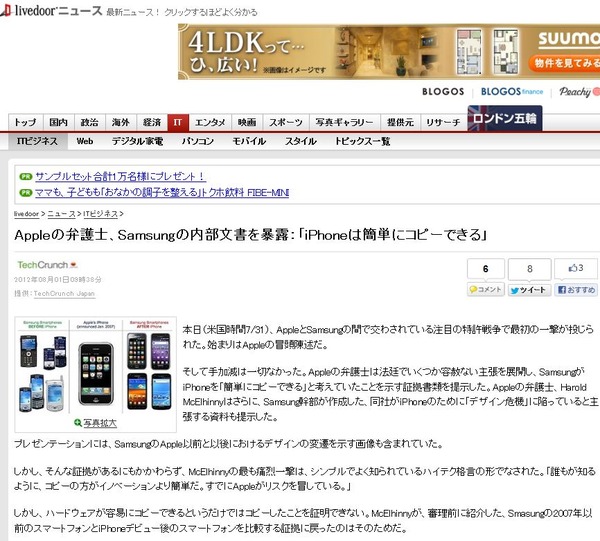
Task: Click the livedoor ニュース logo
Action: (51, 10)
